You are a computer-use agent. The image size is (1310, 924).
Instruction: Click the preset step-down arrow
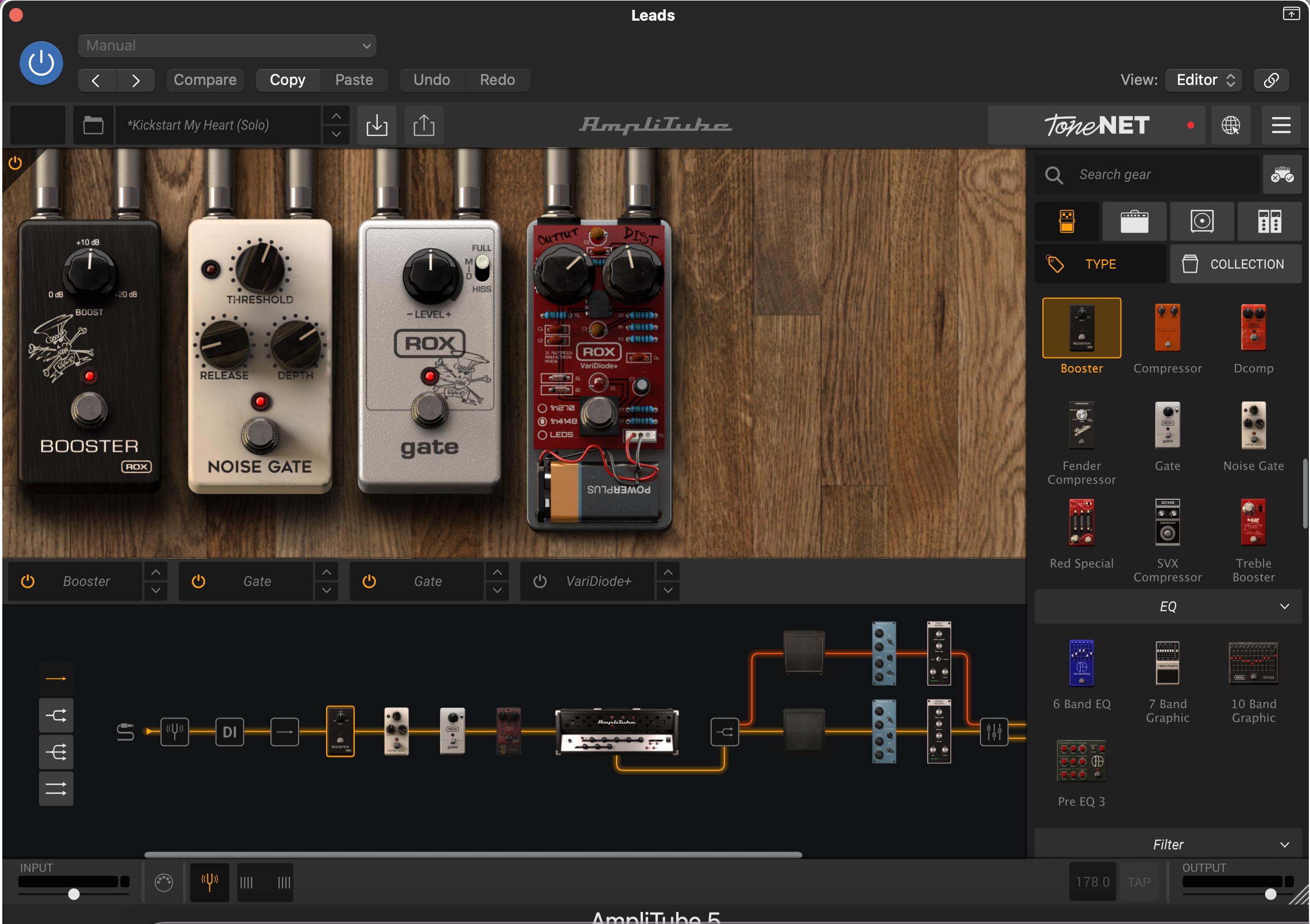click(336, 134)
